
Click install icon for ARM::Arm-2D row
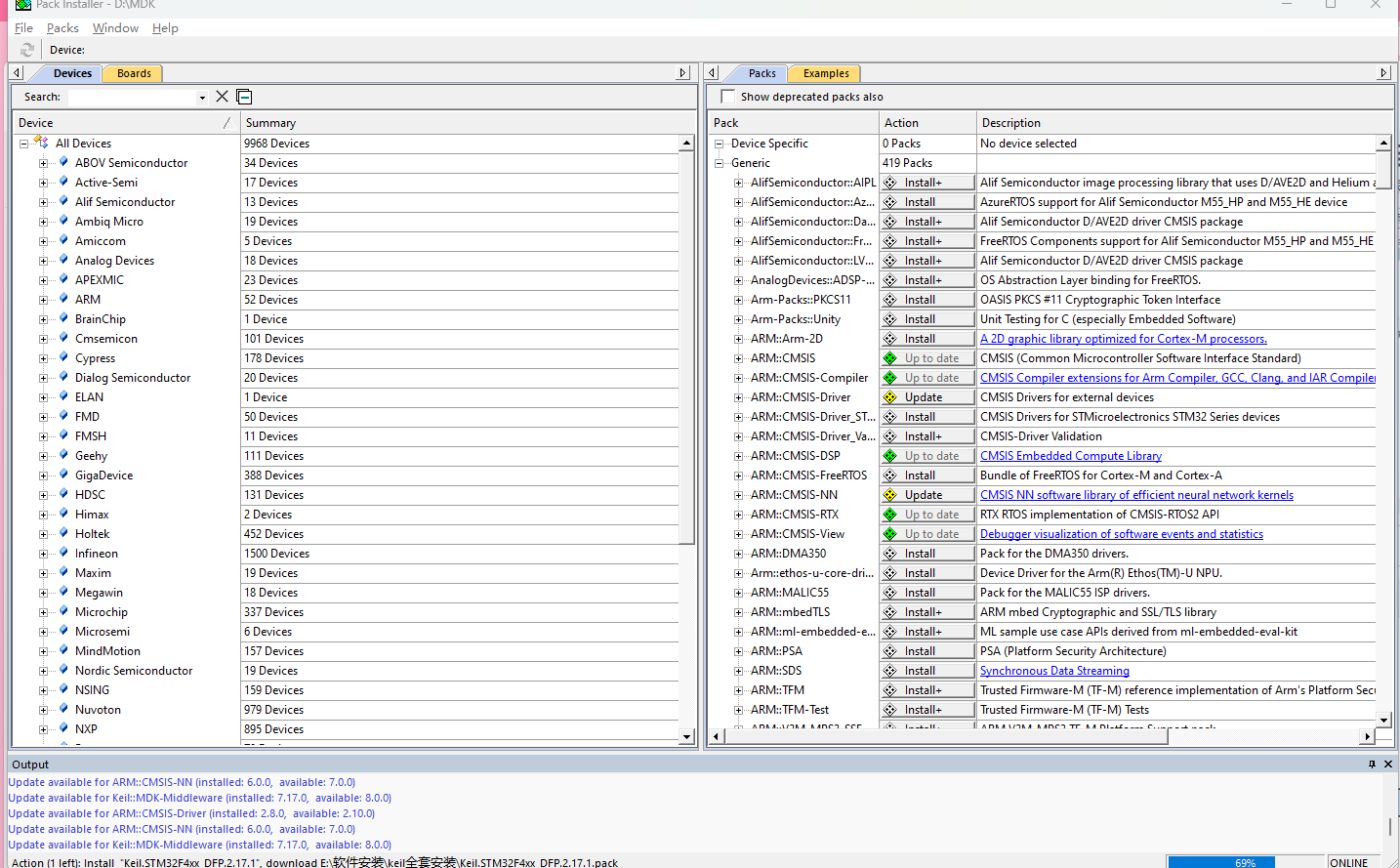pyautogui.click(x=890, y=339)
